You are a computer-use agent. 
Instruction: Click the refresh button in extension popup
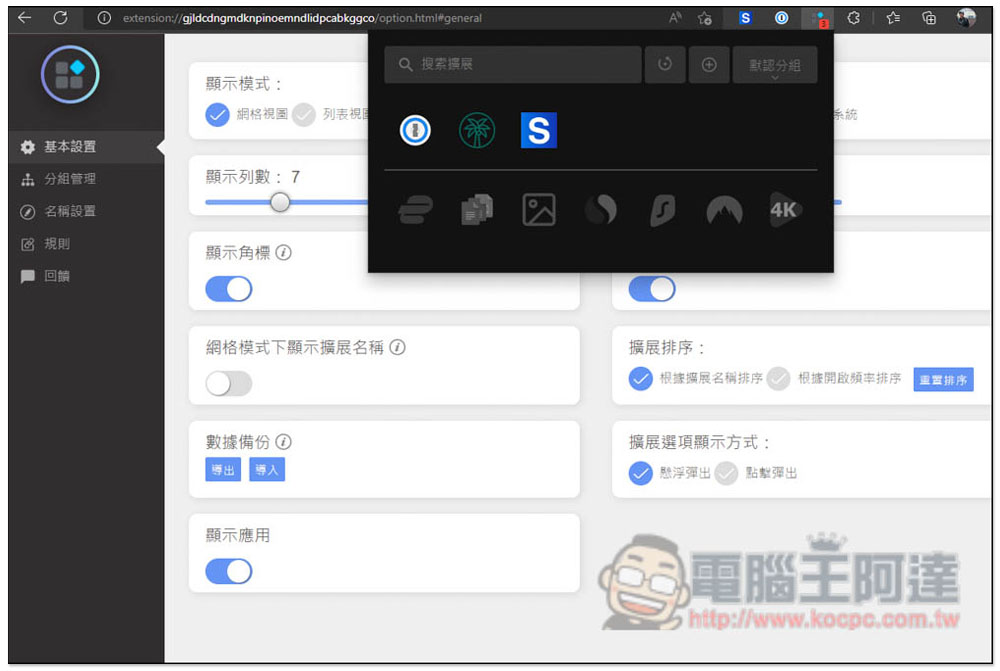(665, 64)
